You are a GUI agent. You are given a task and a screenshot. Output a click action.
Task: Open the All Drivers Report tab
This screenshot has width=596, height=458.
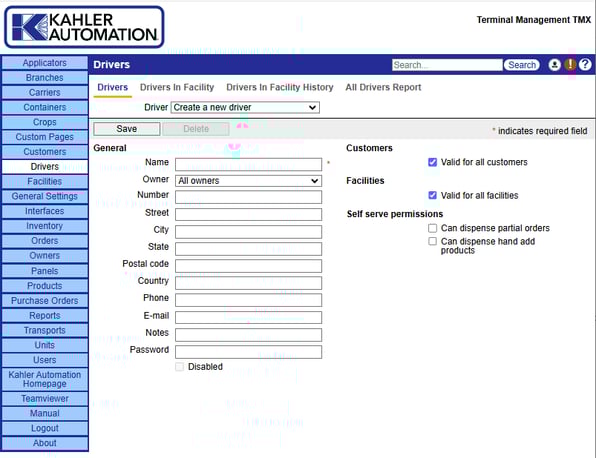[383, 87]
